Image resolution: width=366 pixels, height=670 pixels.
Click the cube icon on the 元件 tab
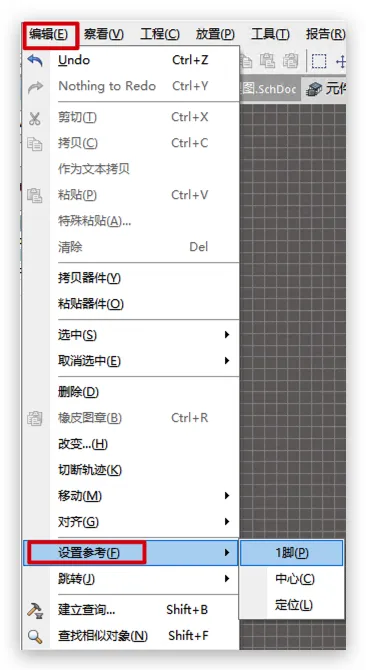(314, 90)
